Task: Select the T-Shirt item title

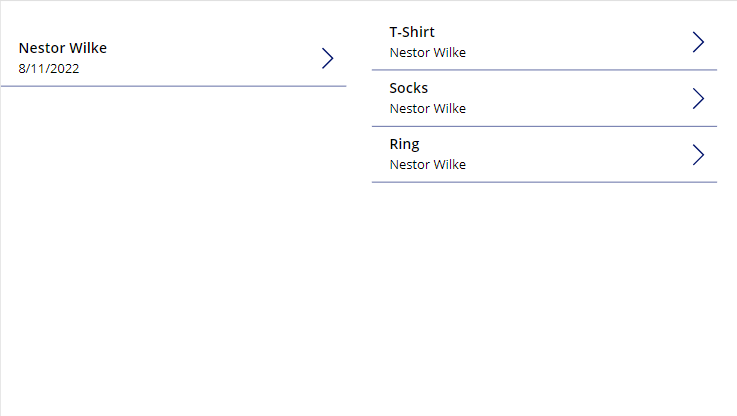Action: pos(412,32)
